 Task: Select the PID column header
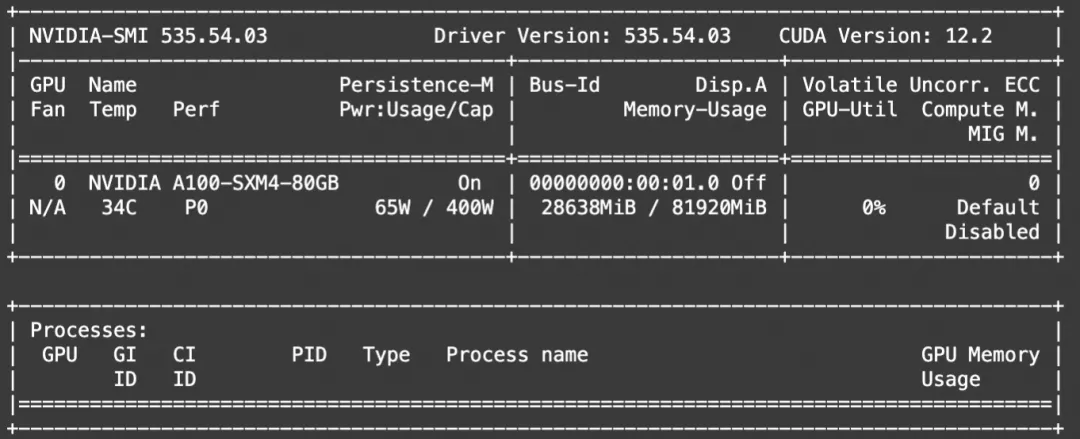coord(309,355)
